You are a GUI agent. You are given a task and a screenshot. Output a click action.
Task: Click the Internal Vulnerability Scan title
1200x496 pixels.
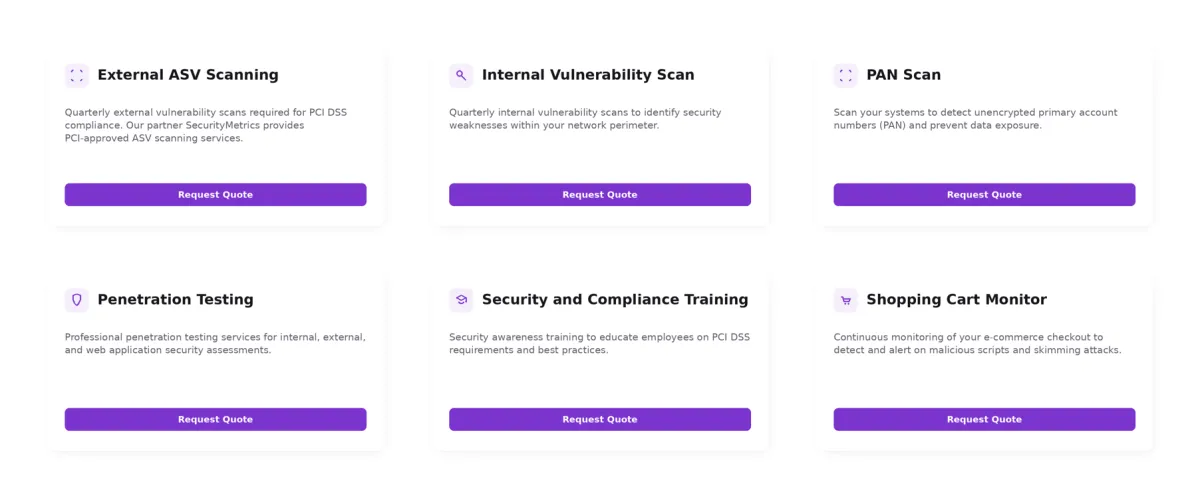pyautogui.click(x=588, y=75)
